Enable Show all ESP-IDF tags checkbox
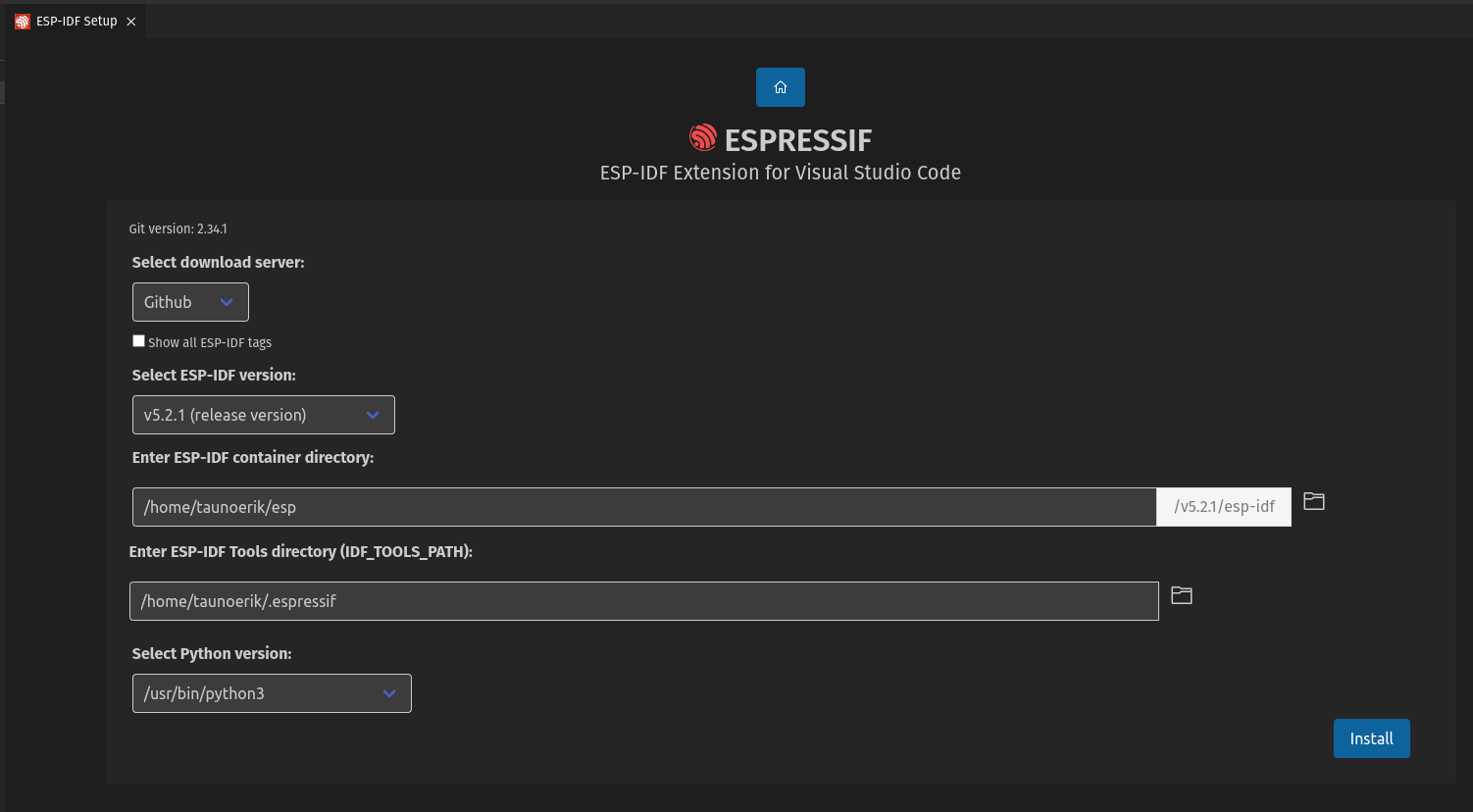Viewport: 1473px width, 812px height. point(139,341)
